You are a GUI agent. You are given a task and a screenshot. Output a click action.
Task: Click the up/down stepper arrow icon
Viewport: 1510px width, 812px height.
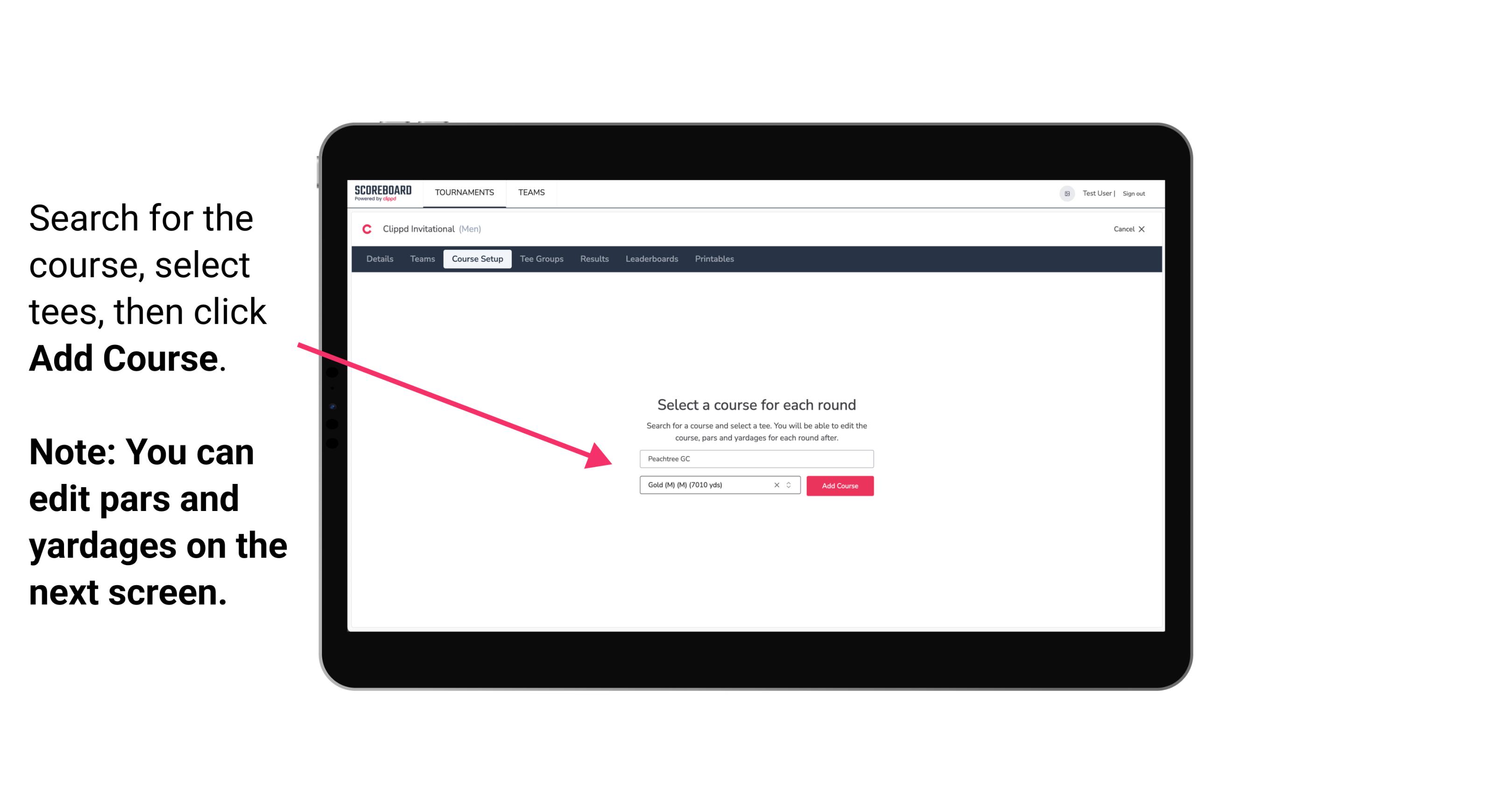click(791, 485)
